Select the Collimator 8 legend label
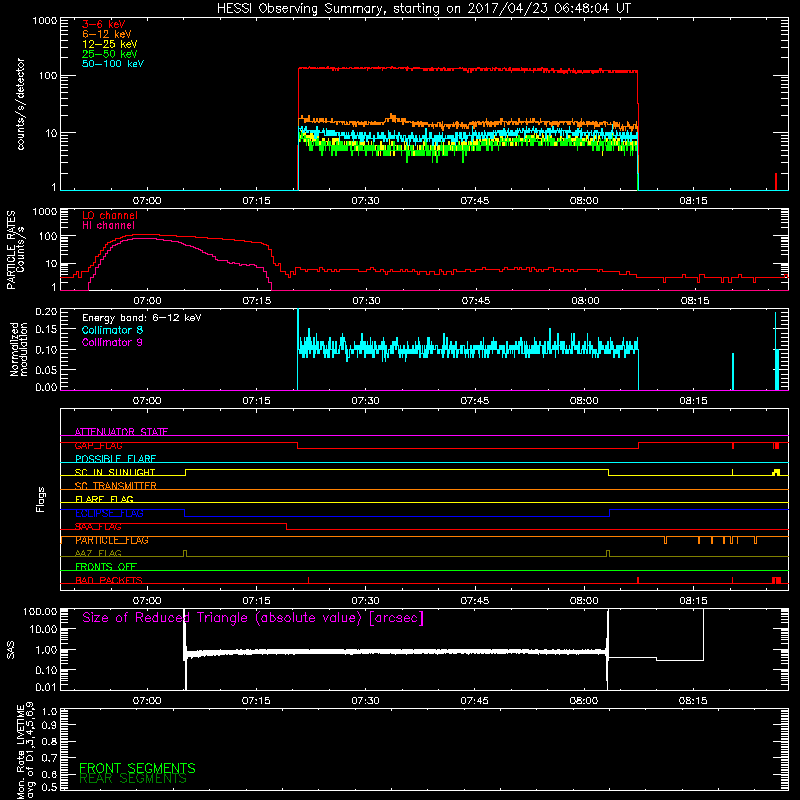 pos(112,330)
